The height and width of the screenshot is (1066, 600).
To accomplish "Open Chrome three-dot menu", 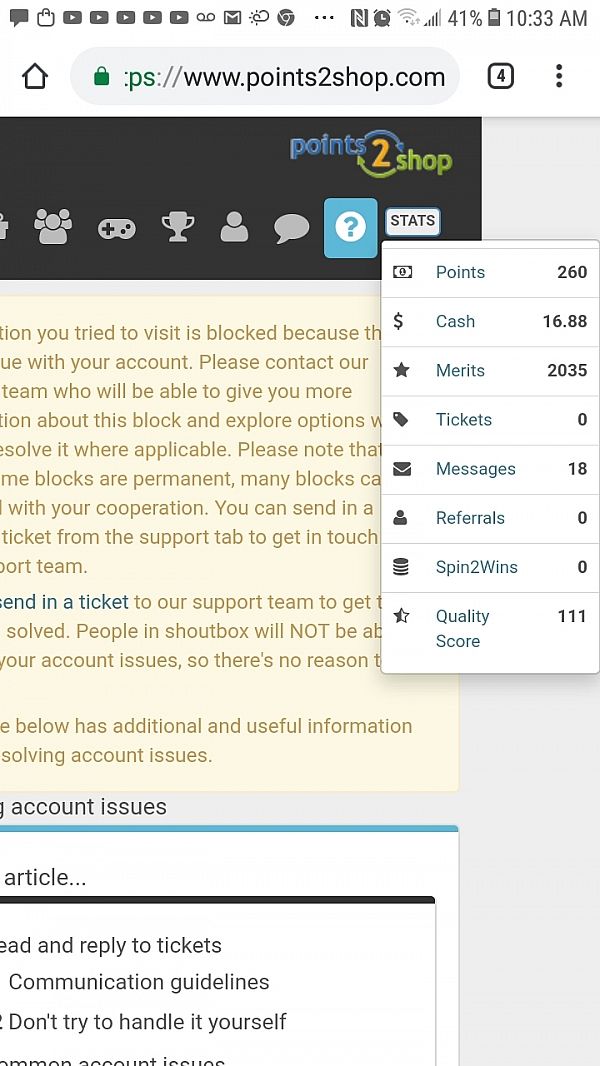I will pyautogui.click(x=558, y=77).
